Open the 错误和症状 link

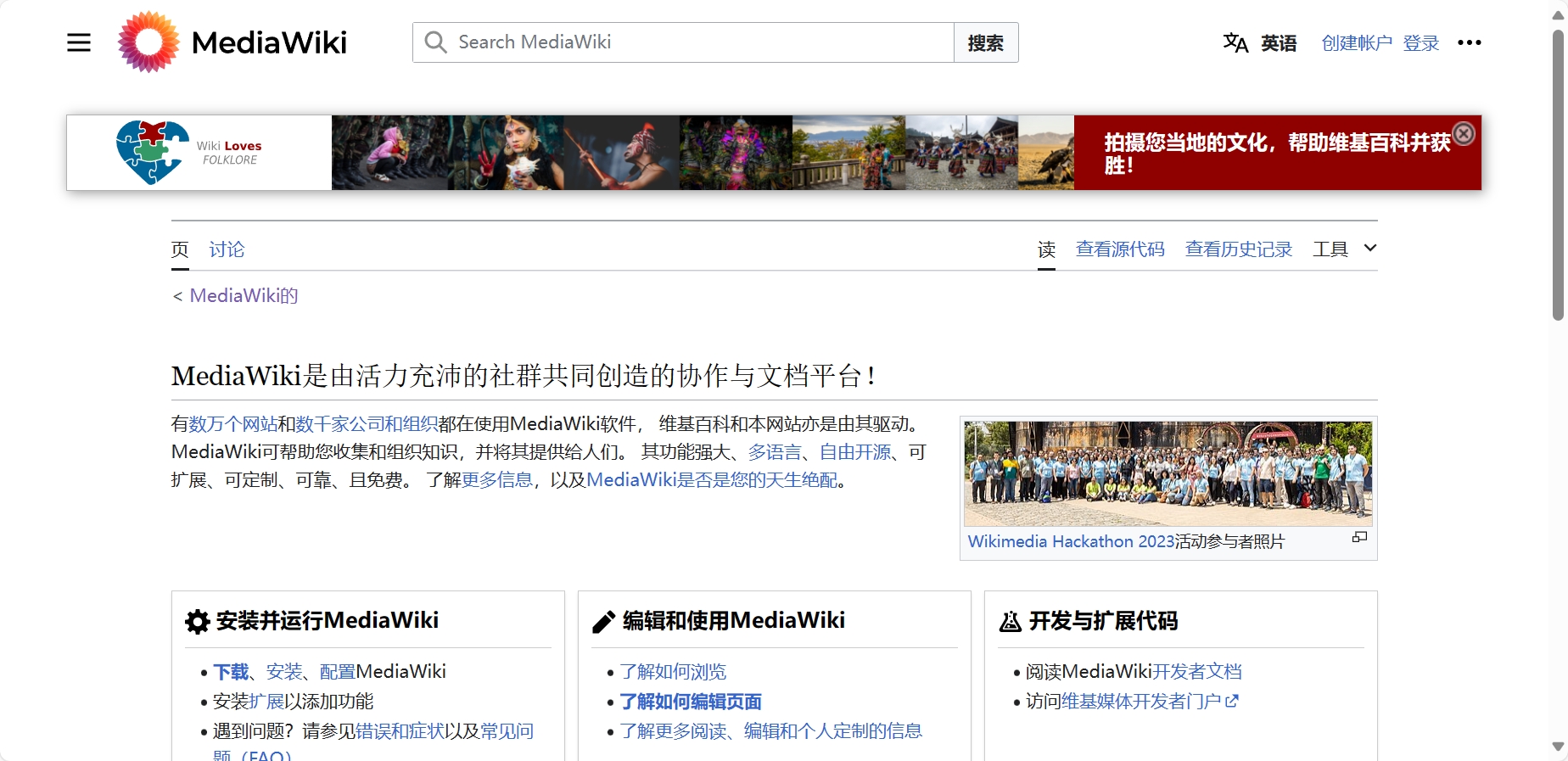point(400,731)
